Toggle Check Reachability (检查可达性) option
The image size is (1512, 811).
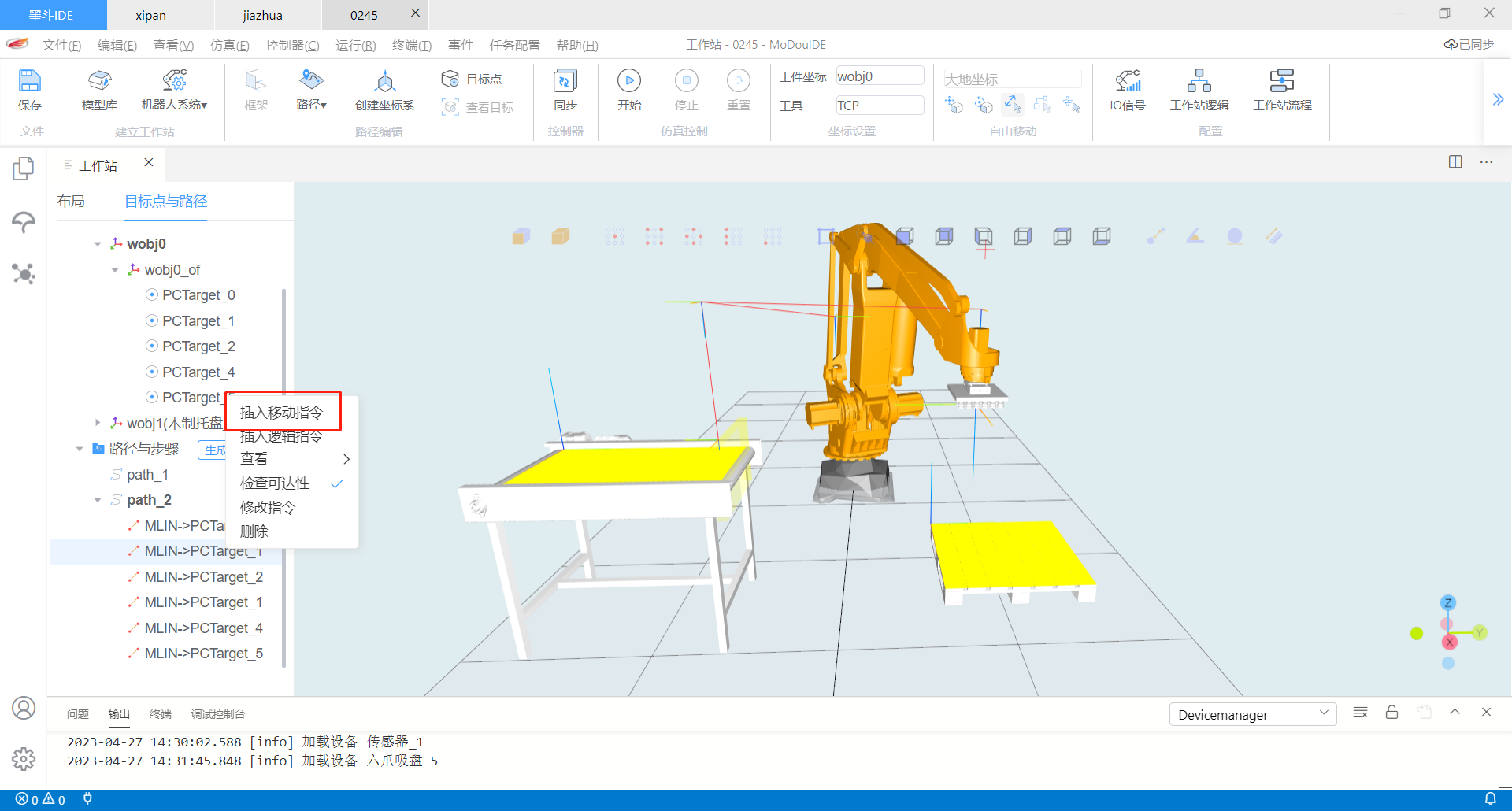click(x=275, y=483)
